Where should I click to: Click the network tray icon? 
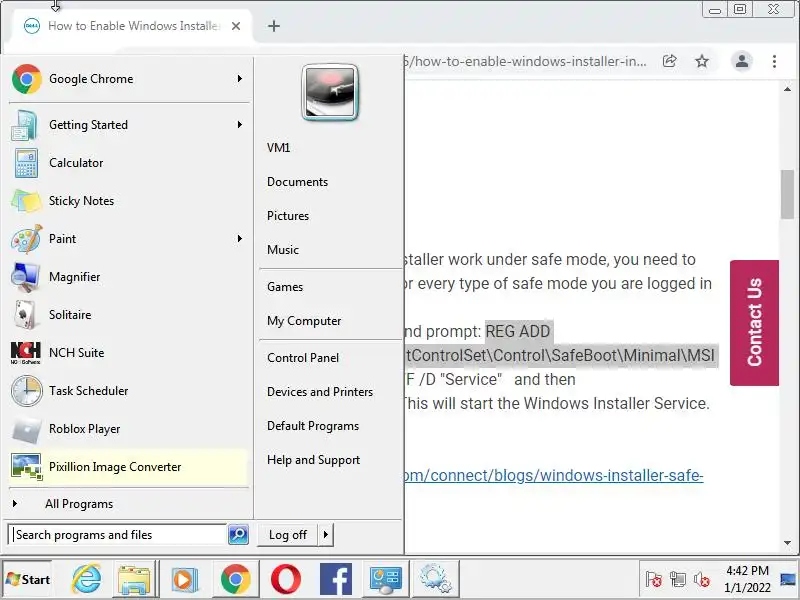(x=678, y=580)
